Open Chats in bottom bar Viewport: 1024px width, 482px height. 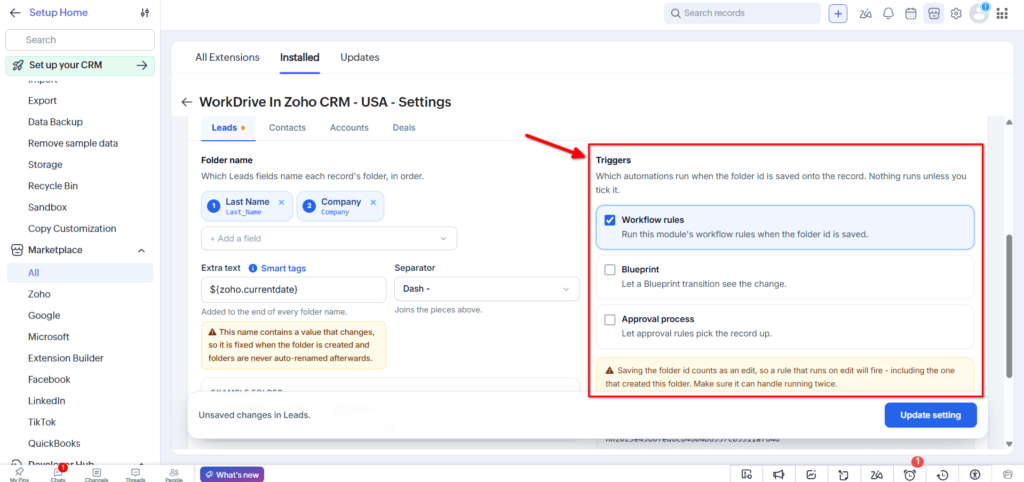tap(57, 474)
